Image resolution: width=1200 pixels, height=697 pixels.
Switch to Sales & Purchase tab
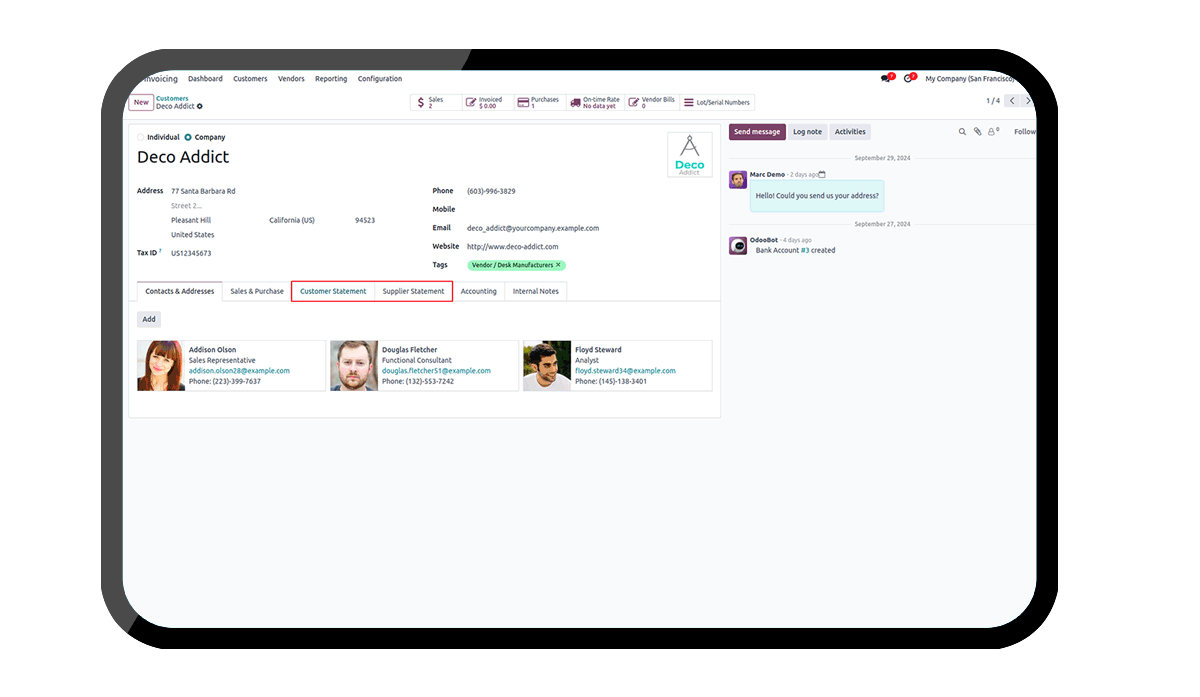pyautogui.click(x=257, y=291)
